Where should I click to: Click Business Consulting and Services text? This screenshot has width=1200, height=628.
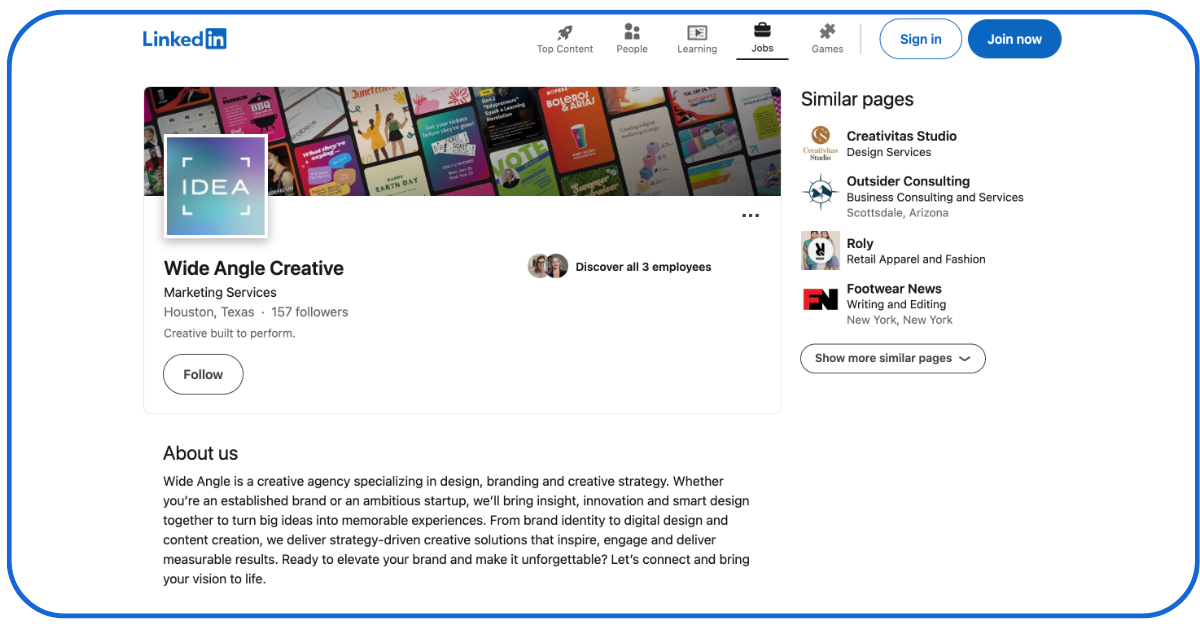935,197
